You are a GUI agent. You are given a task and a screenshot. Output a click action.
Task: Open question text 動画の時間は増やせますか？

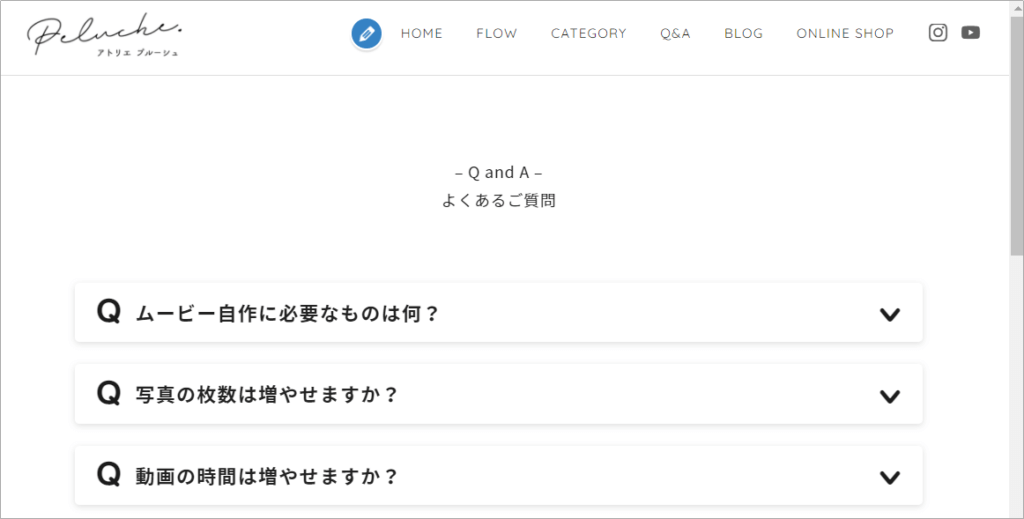[x=266, y=477]
